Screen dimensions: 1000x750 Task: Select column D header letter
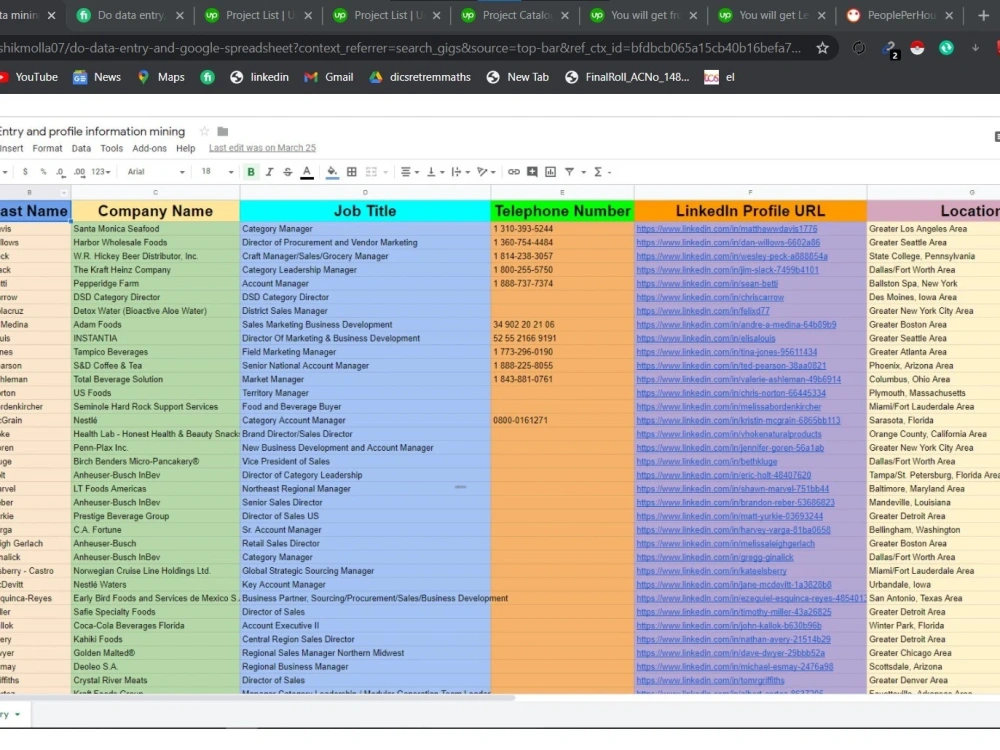coord(365,192)
